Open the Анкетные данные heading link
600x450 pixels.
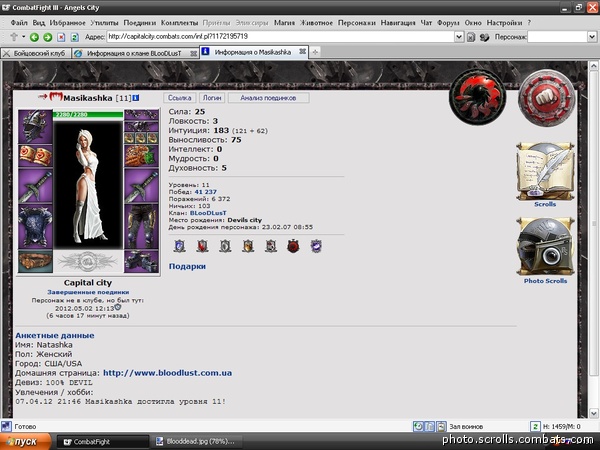tap(55, 336)
